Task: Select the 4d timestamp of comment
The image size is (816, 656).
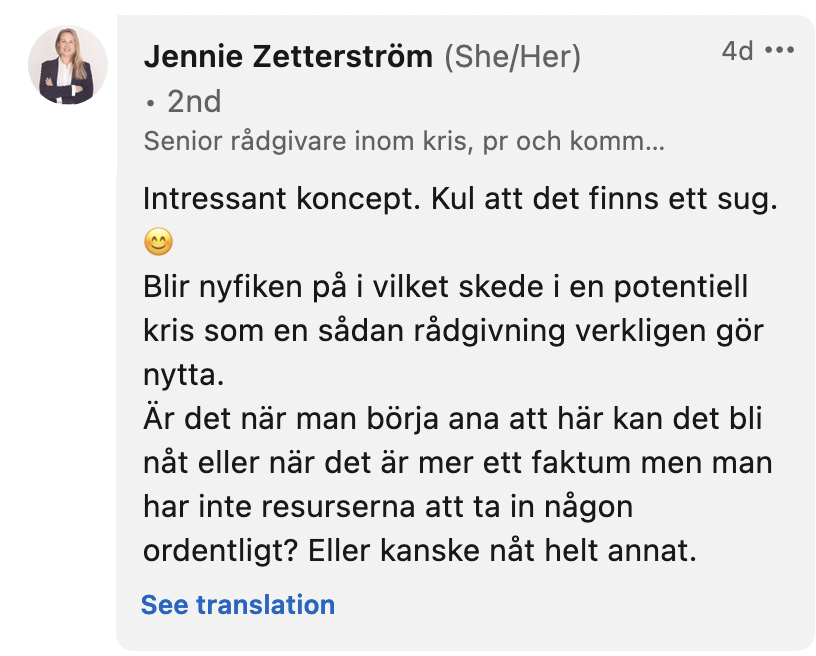Action: [737, 51]
